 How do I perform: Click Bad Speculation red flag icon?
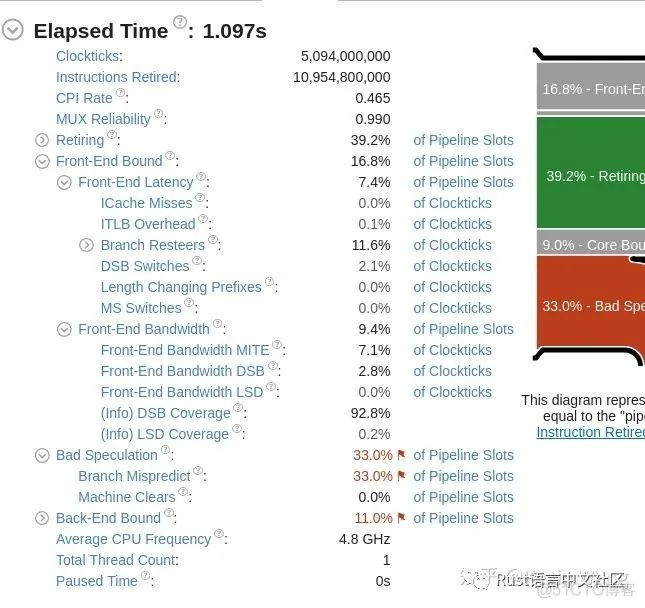point(401,455)
